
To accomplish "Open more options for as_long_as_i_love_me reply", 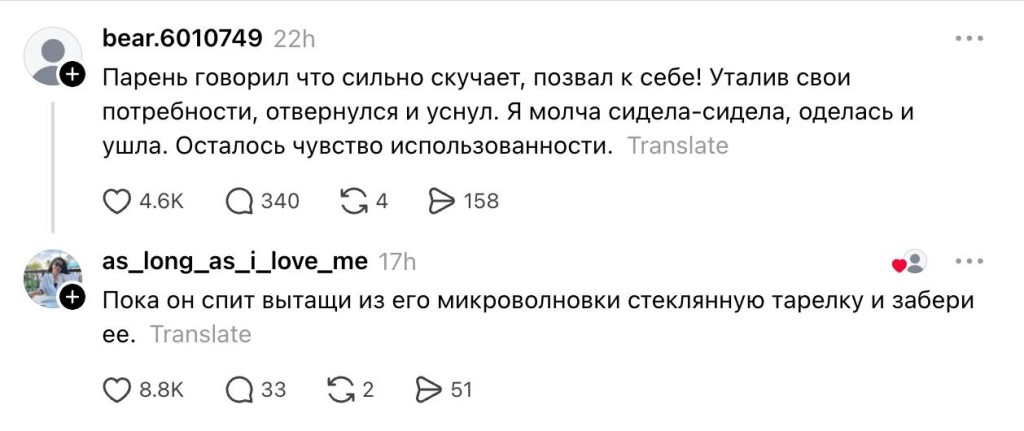I will (969, 262).
